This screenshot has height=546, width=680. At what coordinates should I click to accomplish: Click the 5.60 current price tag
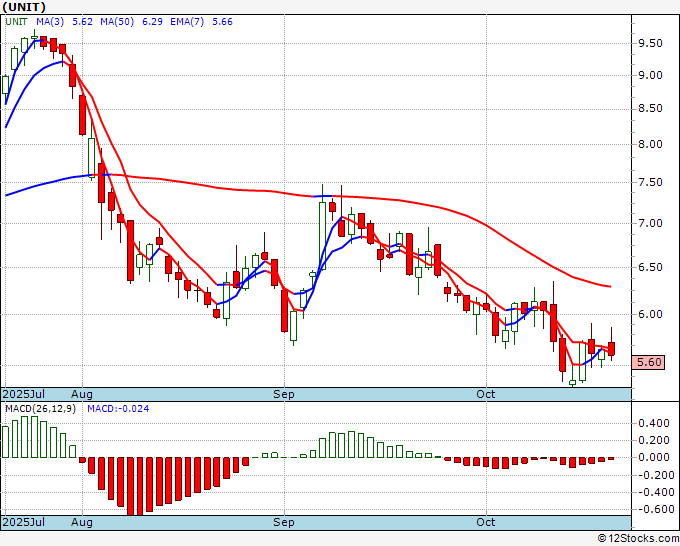tap(648, 362)
